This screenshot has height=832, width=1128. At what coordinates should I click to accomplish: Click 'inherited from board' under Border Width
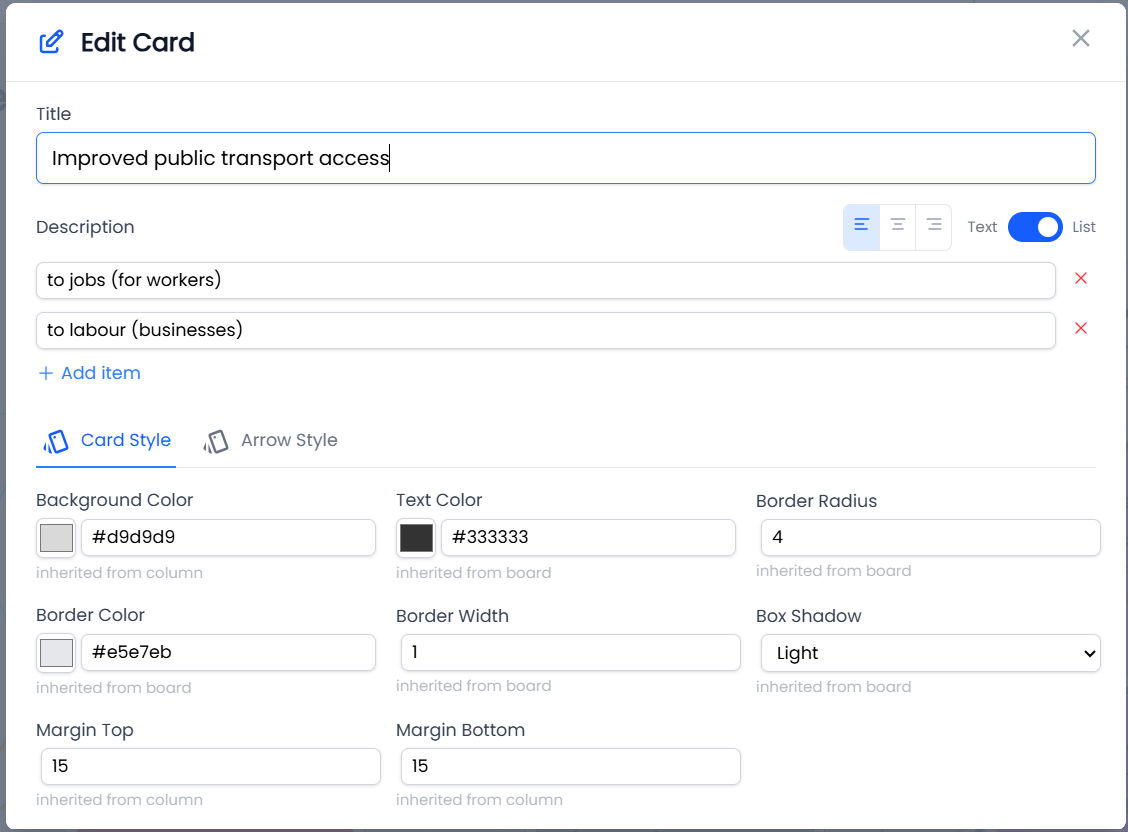pyautogui.click(x=473, y=686)
